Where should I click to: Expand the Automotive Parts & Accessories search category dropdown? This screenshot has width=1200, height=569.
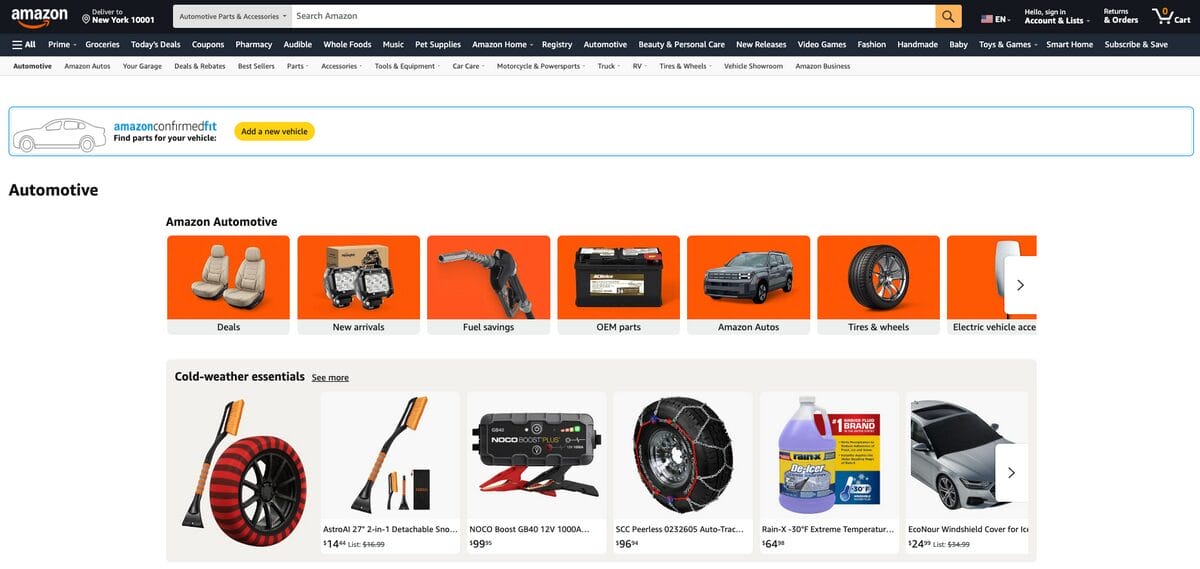click(x=232, y=16)
